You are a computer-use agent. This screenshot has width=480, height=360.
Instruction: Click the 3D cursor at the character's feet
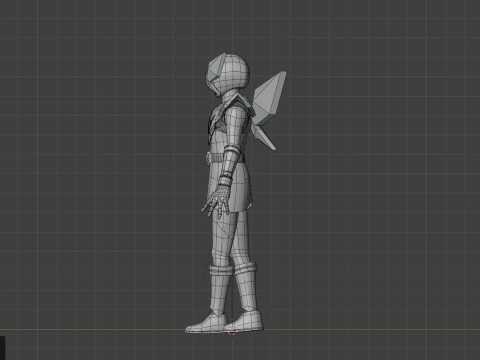pyautogui.click(x=232, y=330)
